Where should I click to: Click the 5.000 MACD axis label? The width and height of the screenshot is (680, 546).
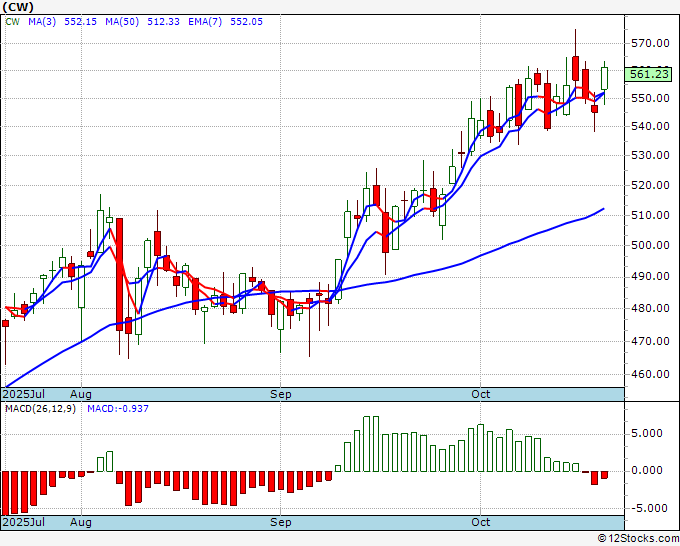point(647,433)
